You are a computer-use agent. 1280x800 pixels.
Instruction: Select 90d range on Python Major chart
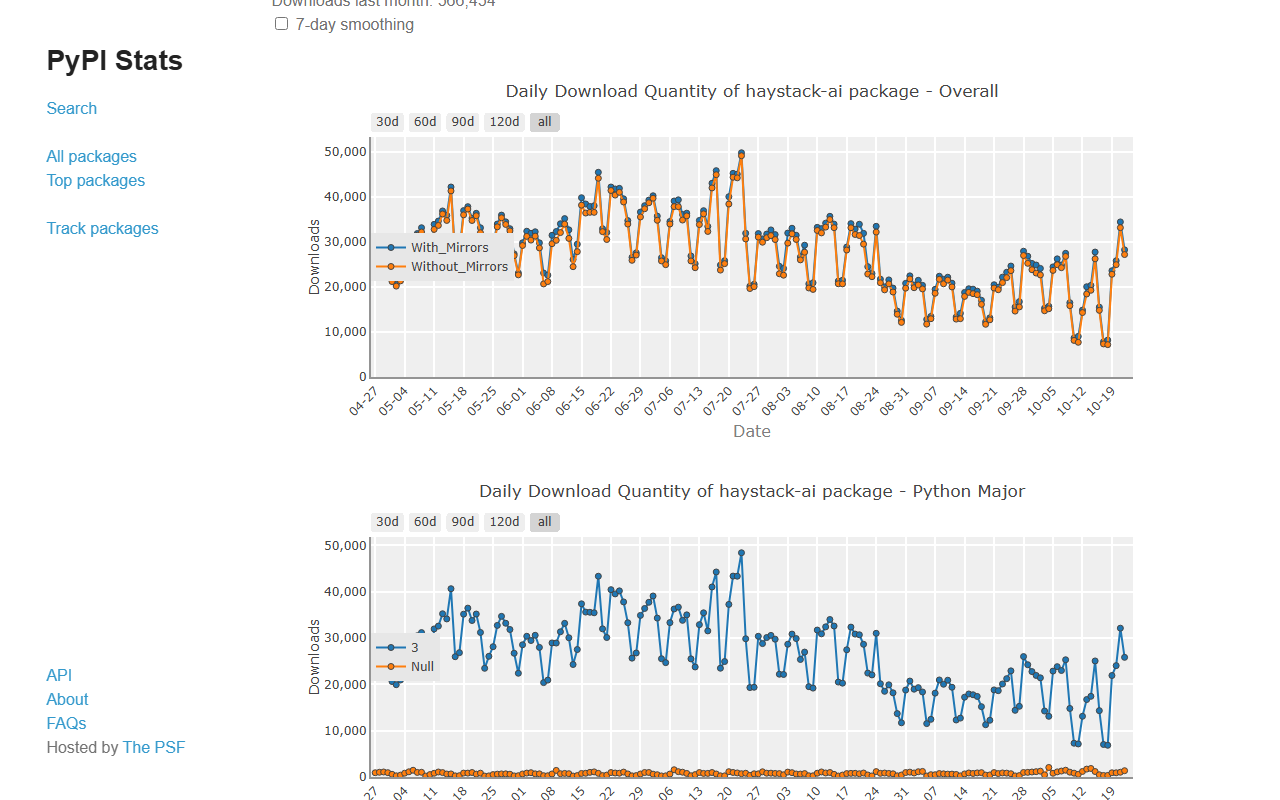coord(463,522)
